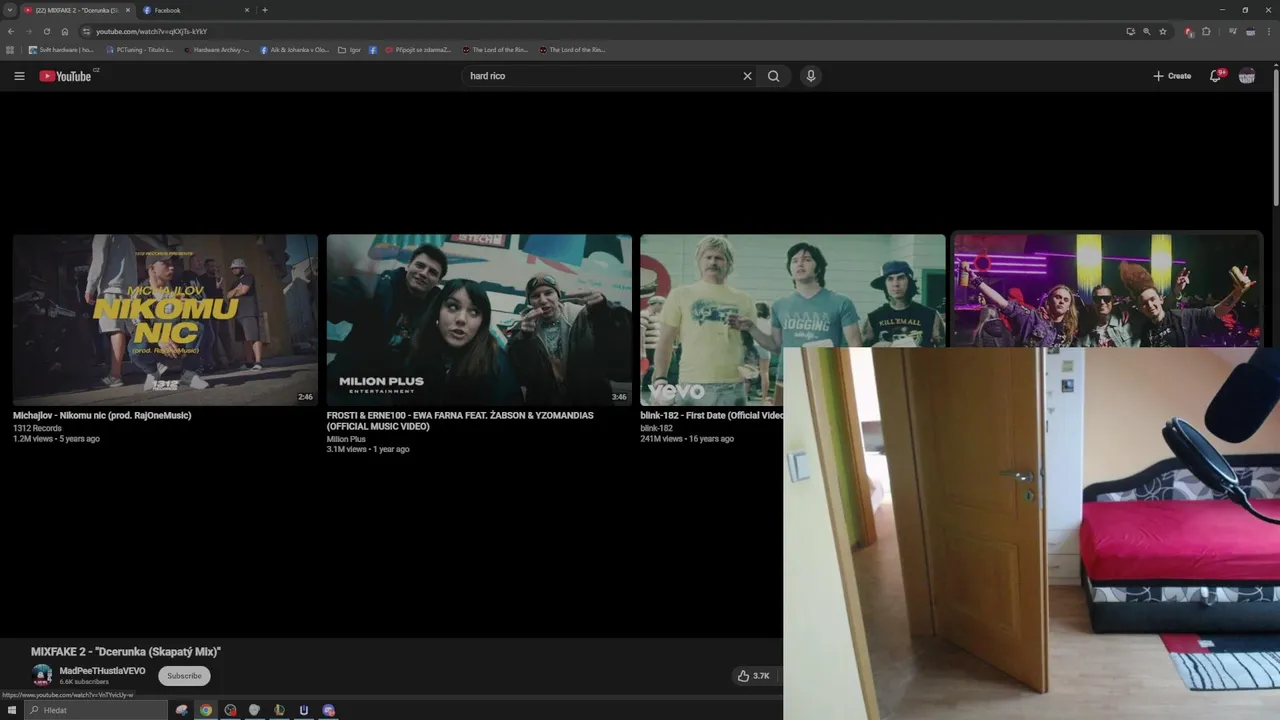
Task: Click the Create button
Action: pyautogui.click(x=1172, y=76)
